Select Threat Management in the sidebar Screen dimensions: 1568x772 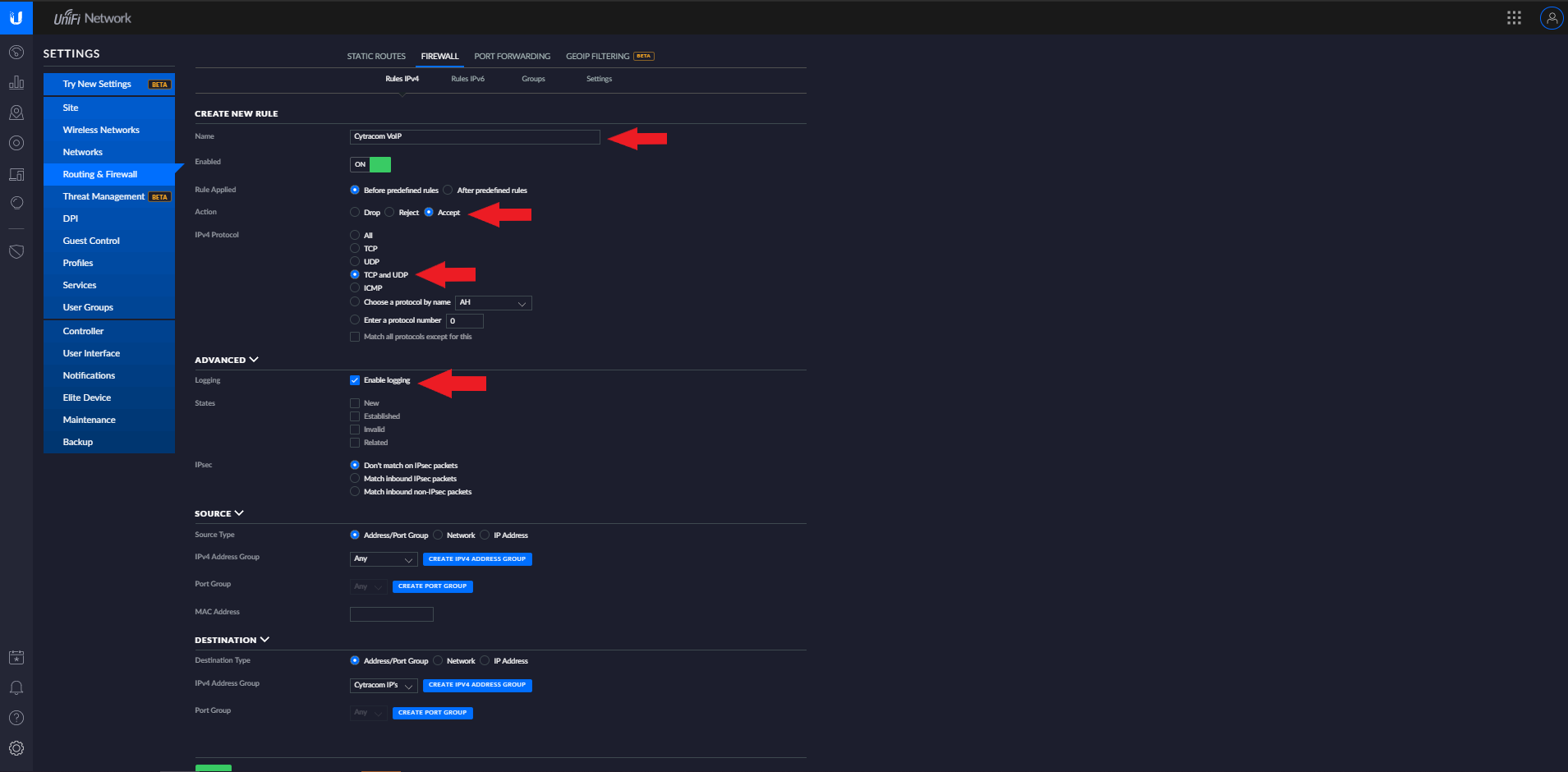(x=103, y=195)
